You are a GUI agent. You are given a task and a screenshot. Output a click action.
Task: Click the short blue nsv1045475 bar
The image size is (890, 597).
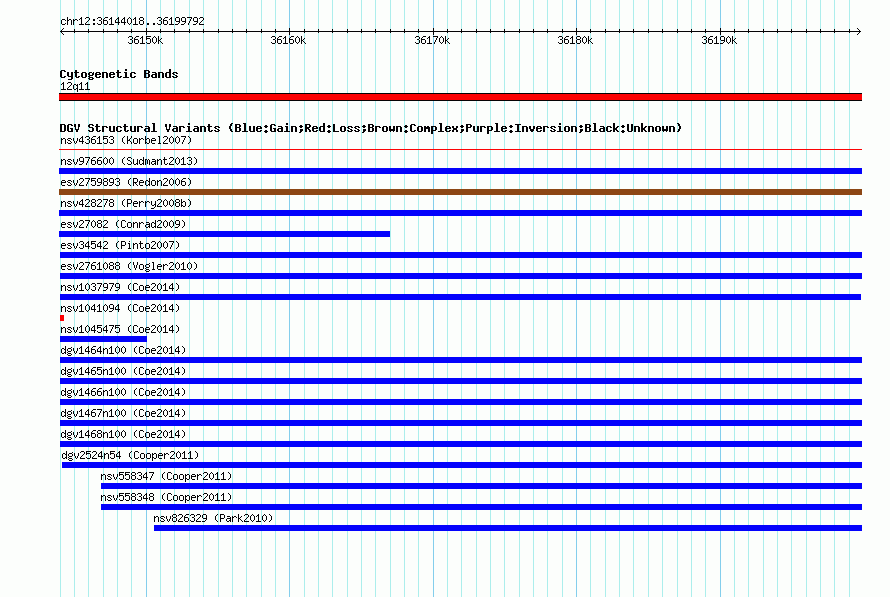103,339
